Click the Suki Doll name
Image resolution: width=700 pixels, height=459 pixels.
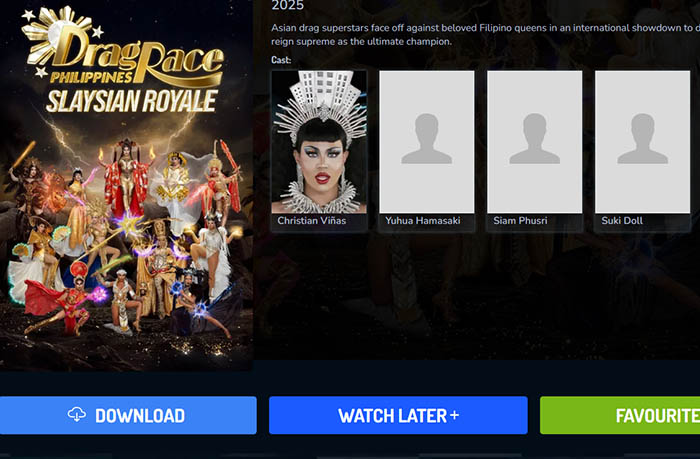(622, 221)
